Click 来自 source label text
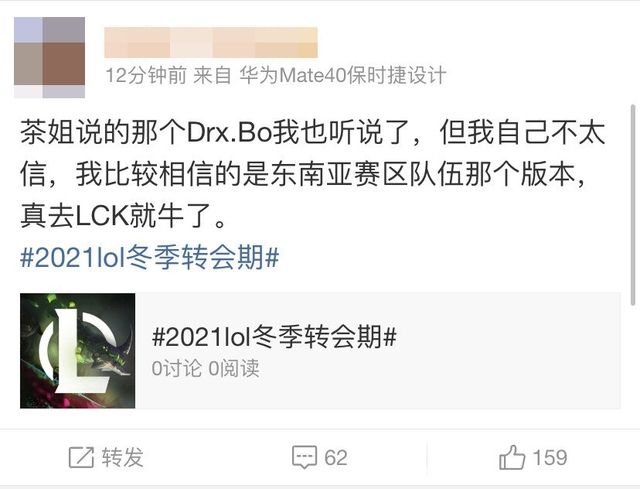 (212, 76)
